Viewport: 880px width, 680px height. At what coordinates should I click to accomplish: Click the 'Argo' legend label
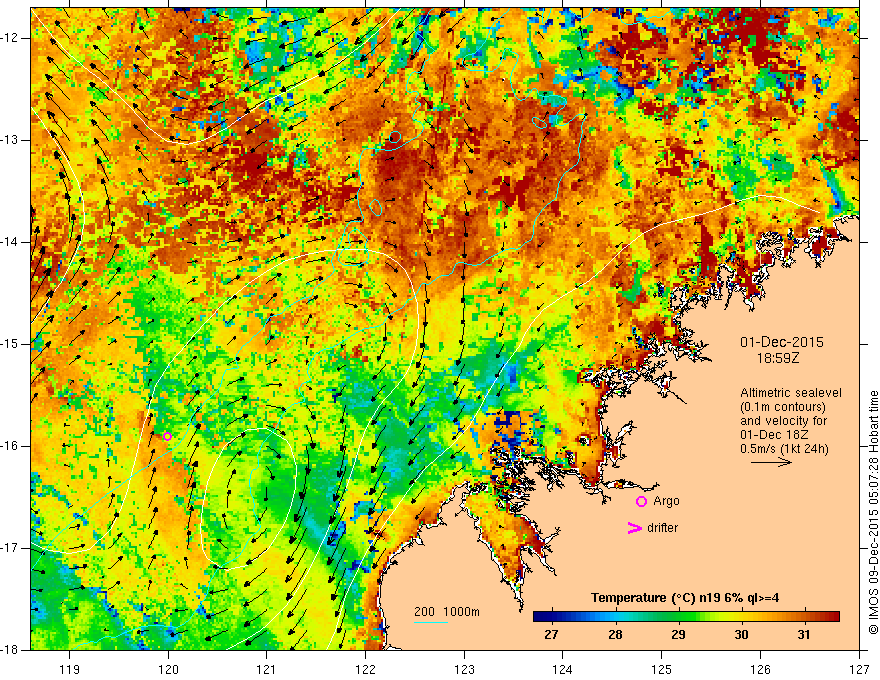pyautogui.click(x=666, y=501)
